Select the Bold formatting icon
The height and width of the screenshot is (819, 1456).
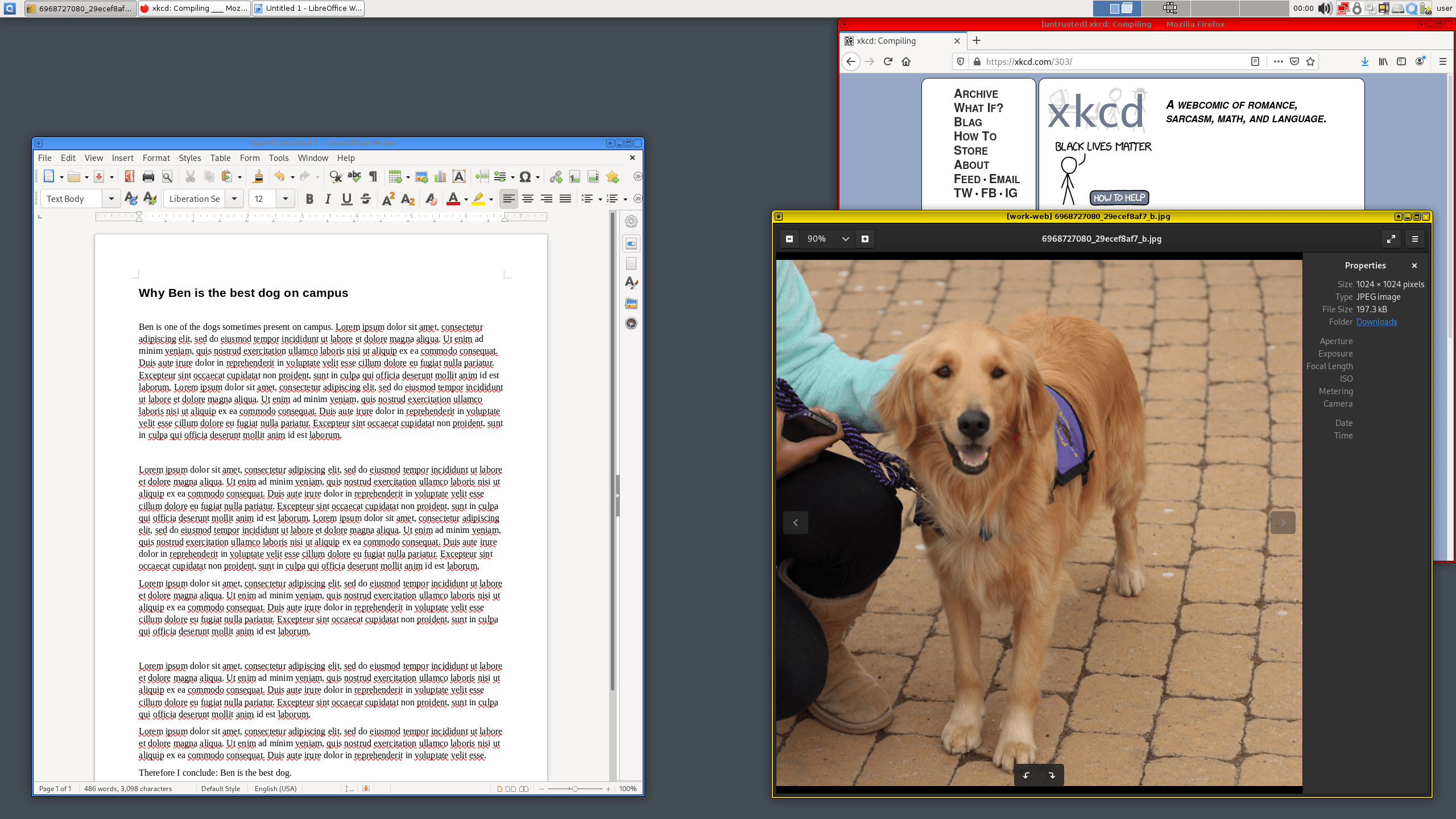pyautogui.click(x=309, y=198)
